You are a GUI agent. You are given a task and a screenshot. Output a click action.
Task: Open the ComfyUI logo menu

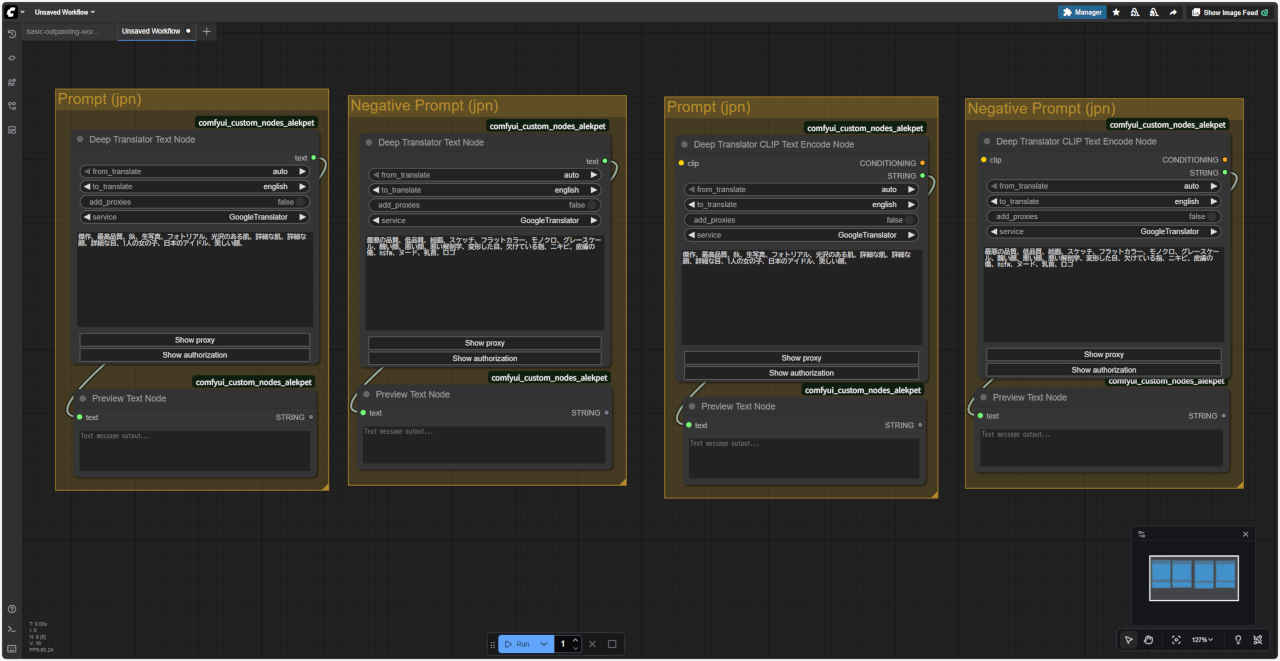[10, 12]
